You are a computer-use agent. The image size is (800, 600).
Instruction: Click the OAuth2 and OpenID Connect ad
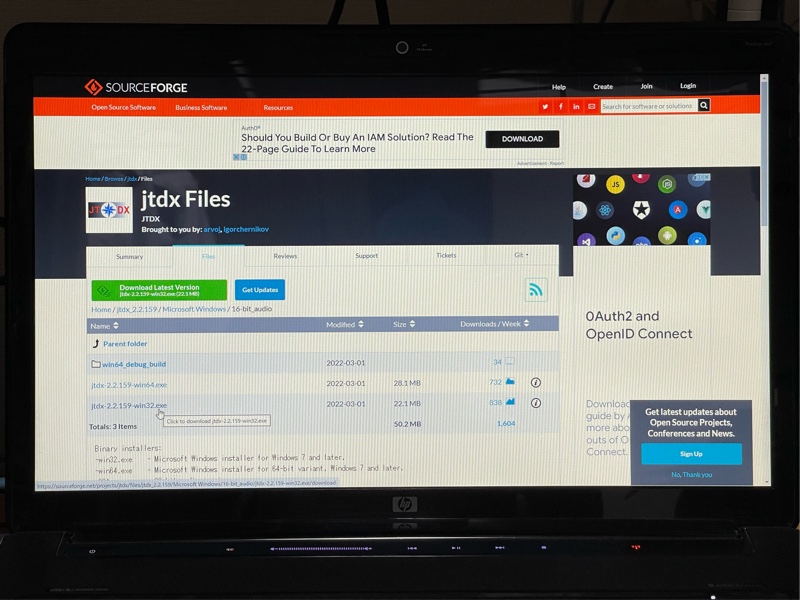(639, 325)
